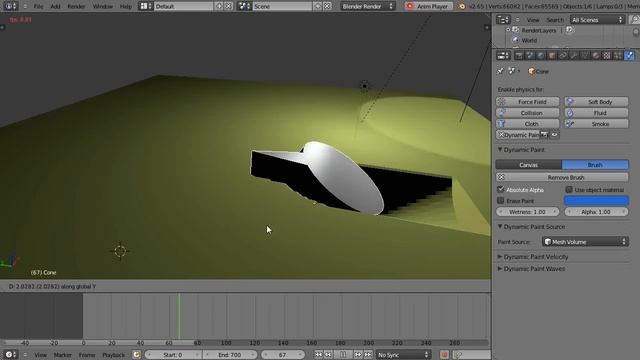
Task: Enable Cloth physics
Action: coord(527,124)
